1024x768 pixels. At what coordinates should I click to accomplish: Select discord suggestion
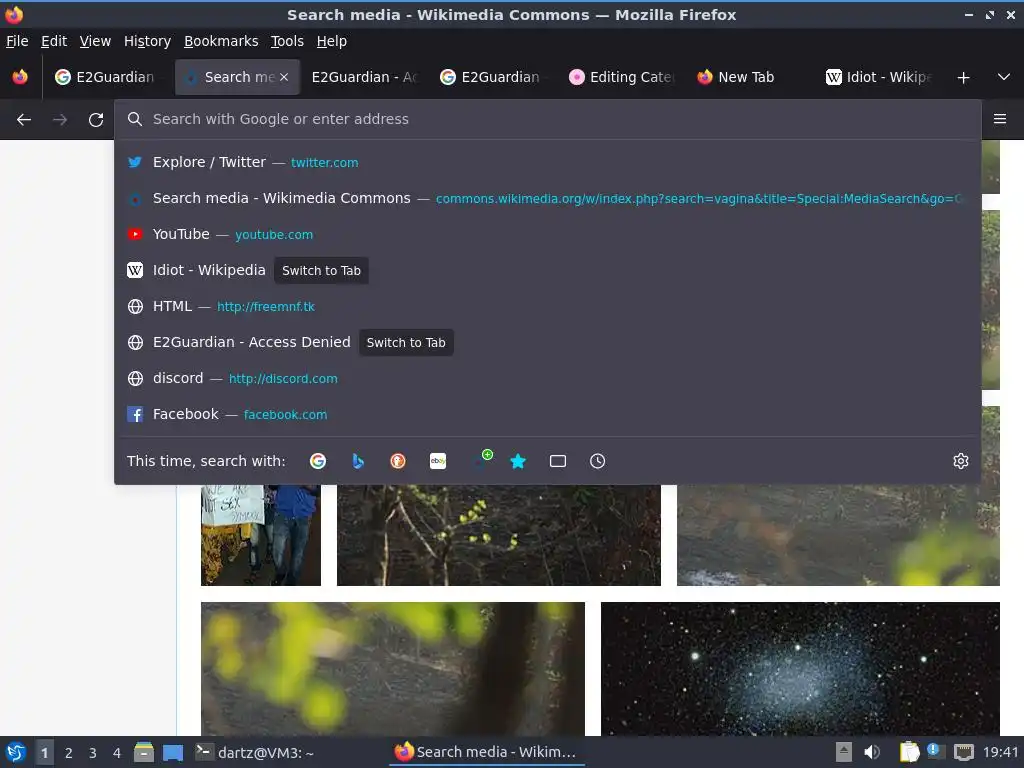[548, 378]
